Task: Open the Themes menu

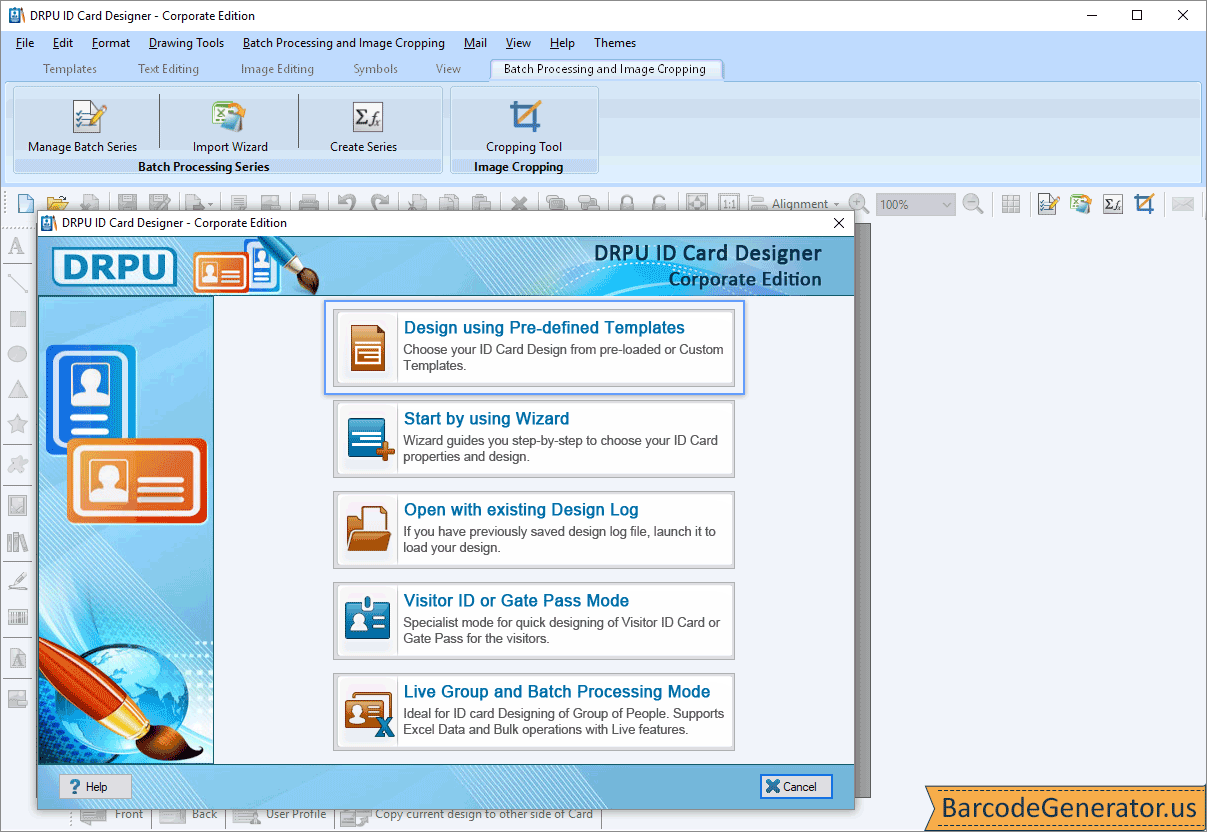Action: [615, 43]
